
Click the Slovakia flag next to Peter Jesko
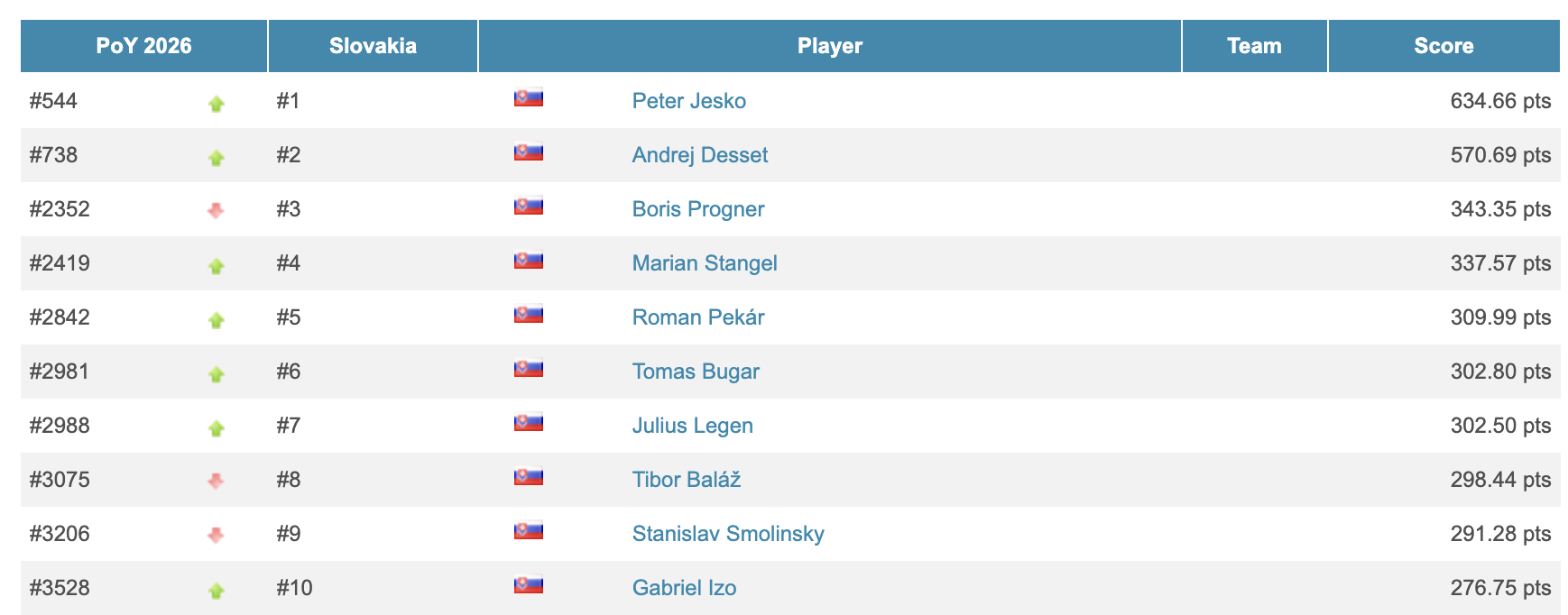click(x=529, y=98)
